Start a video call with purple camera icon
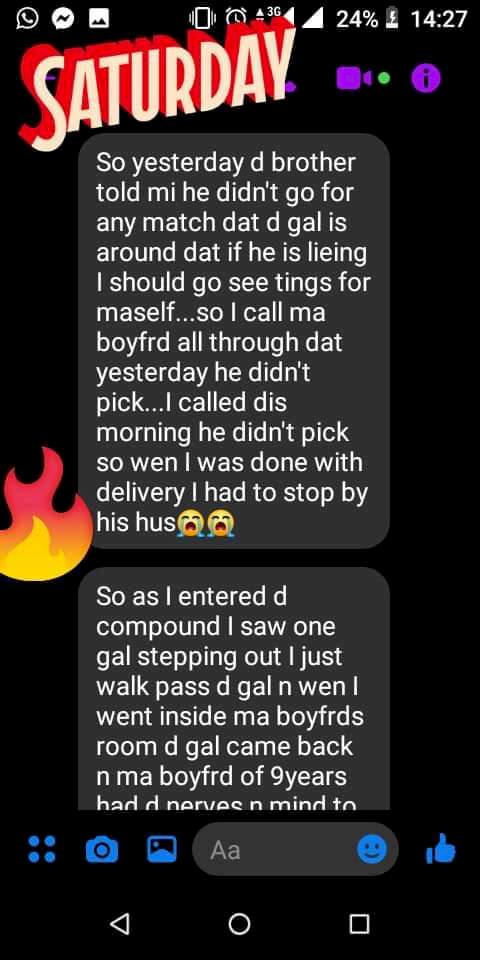 353,78
